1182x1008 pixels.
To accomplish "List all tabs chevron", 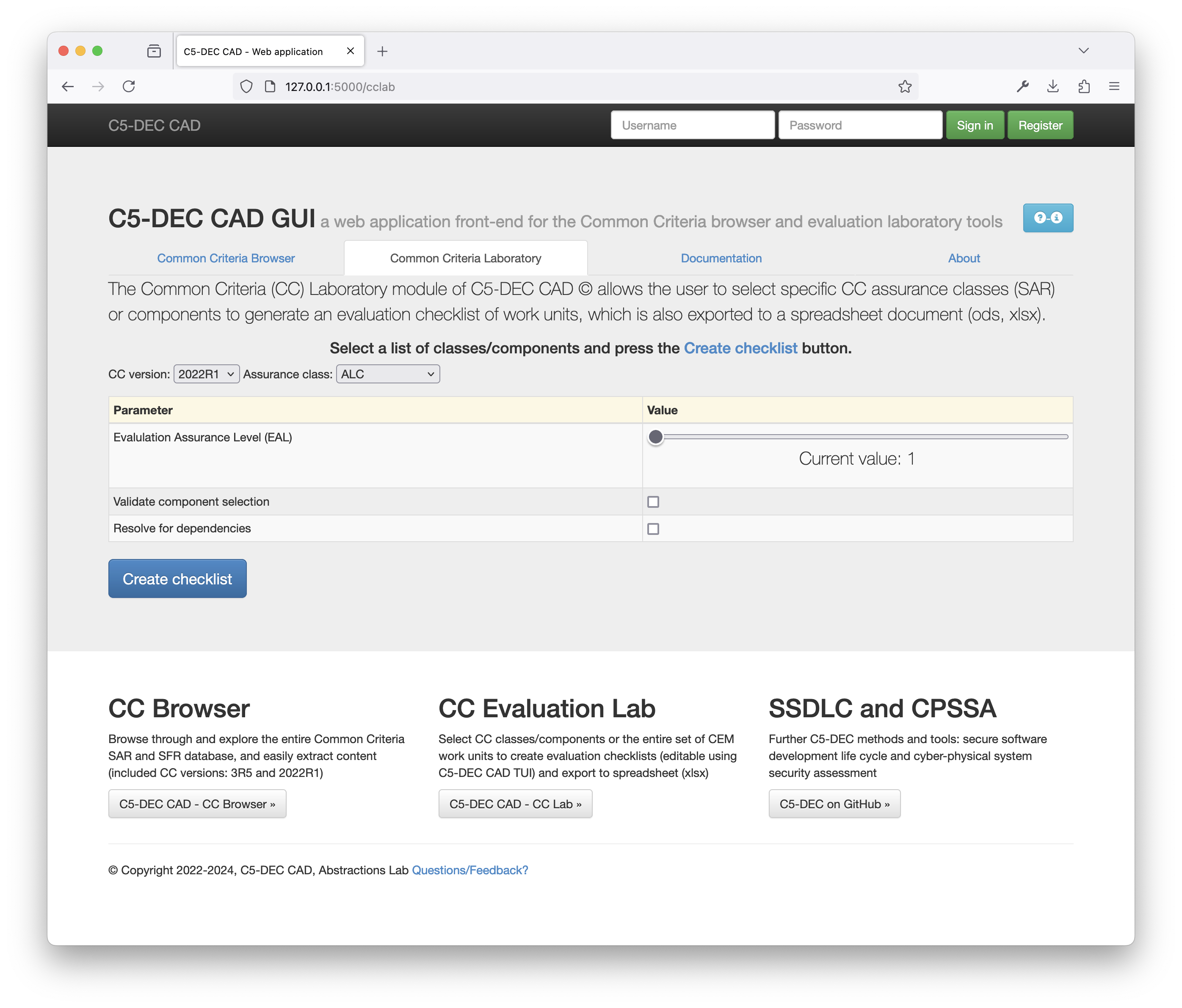I will coord(1084,51).
